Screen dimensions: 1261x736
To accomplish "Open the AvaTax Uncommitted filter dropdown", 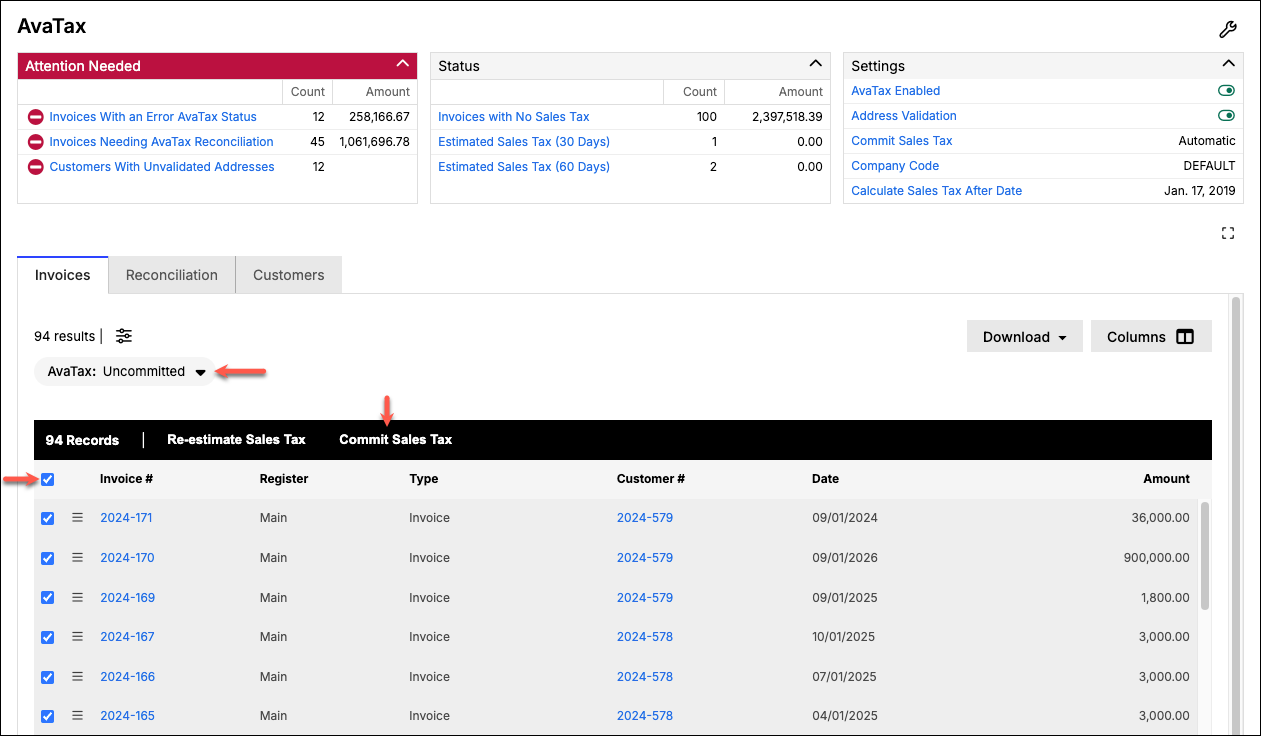I will [x=125, y=371].
